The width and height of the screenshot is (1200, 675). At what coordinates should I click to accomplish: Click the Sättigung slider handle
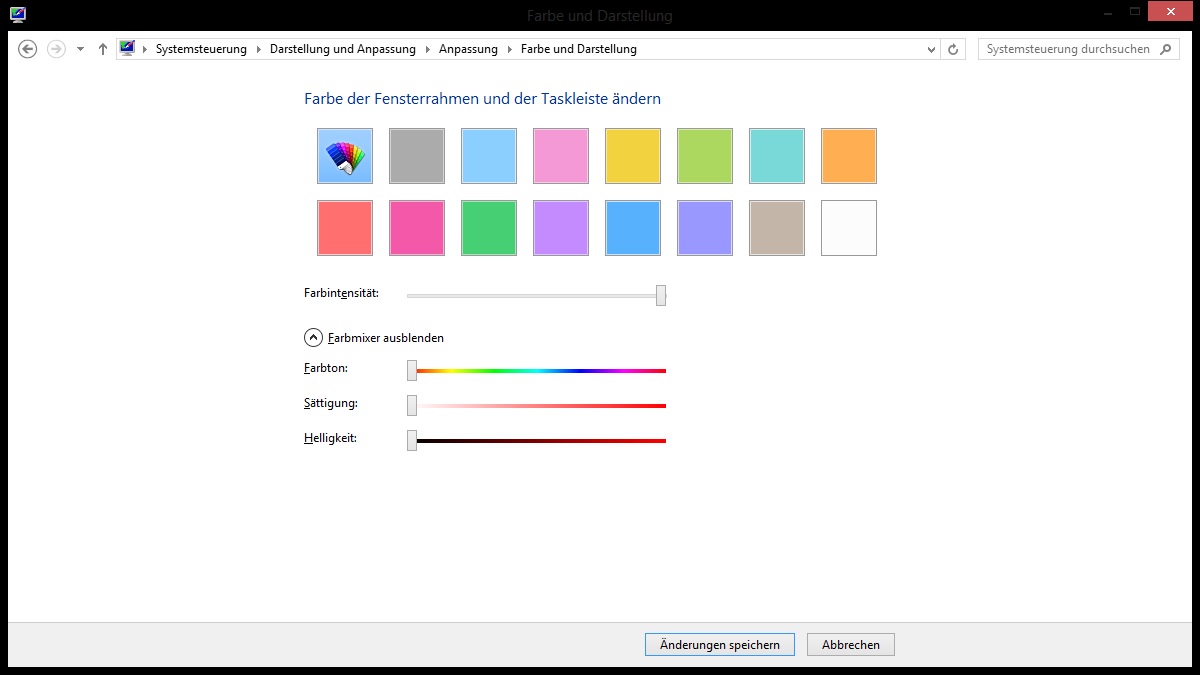412,405
